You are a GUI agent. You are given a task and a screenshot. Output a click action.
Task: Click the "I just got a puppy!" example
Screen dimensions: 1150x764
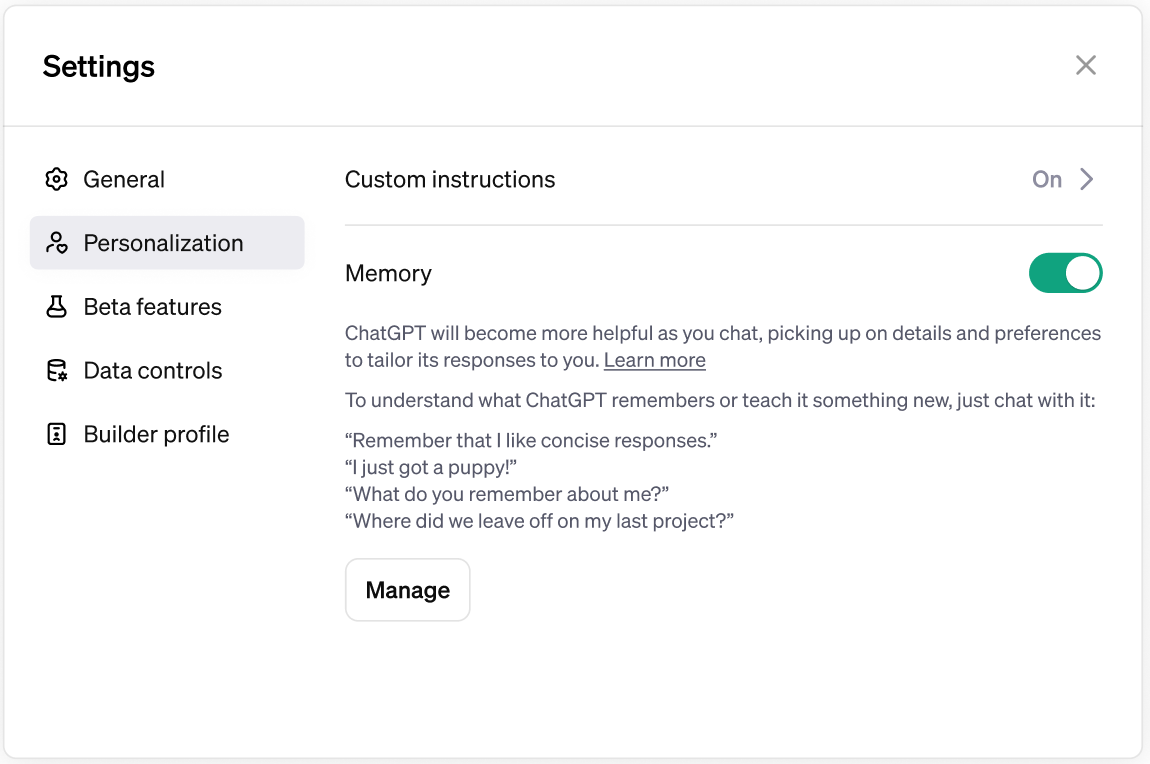click(431, 467)
